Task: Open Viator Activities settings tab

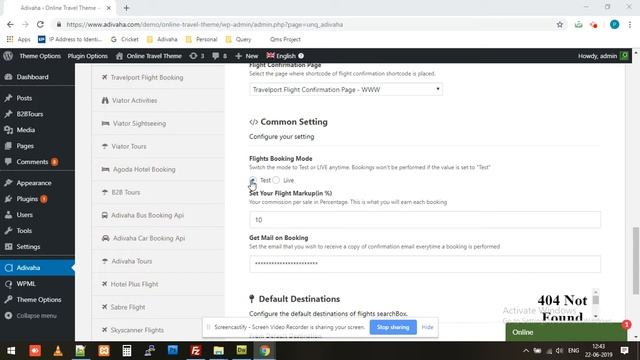Action: pos(158,100)
